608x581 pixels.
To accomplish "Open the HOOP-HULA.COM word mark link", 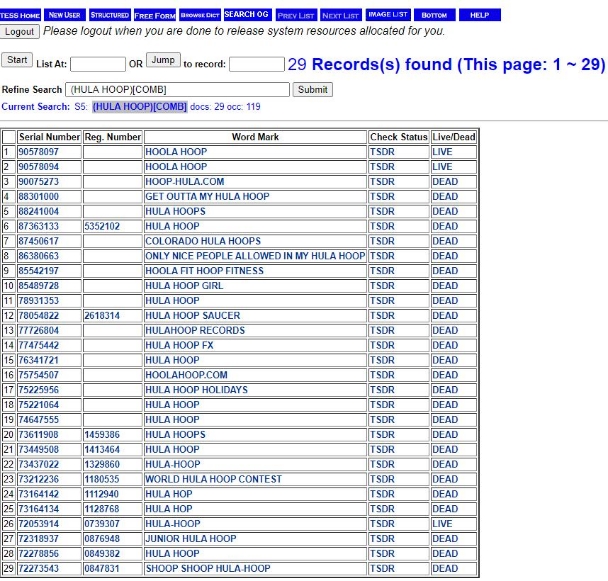I will click(x=184, y=182).
